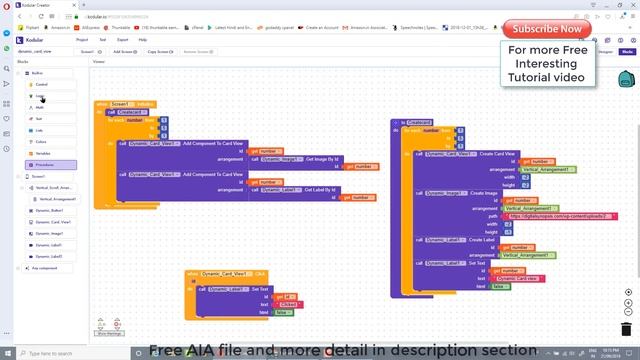Center the workspace with the target icon
Viewport: 640px width, 360px height.
click(628, 292)
